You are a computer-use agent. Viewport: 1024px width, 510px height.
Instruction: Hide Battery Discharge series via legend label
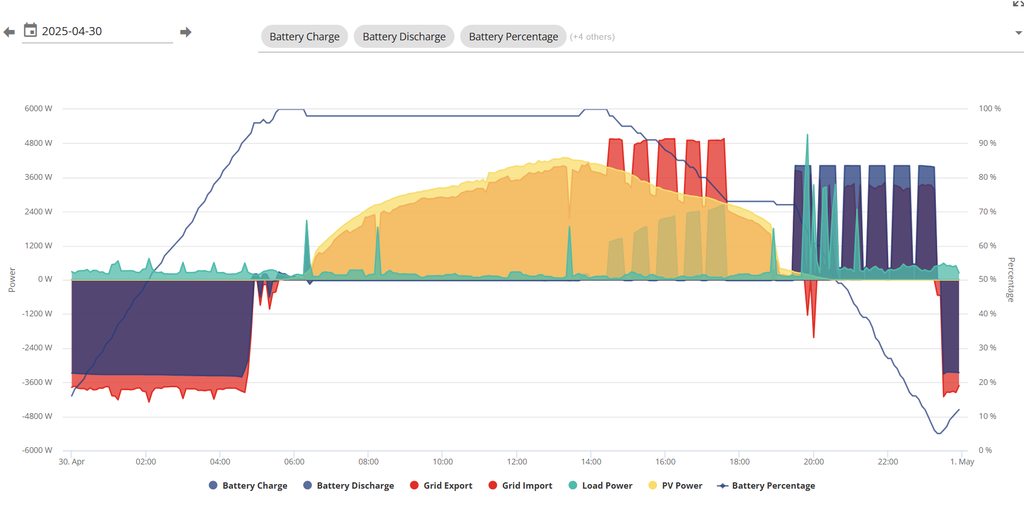[x=354, y=486]
